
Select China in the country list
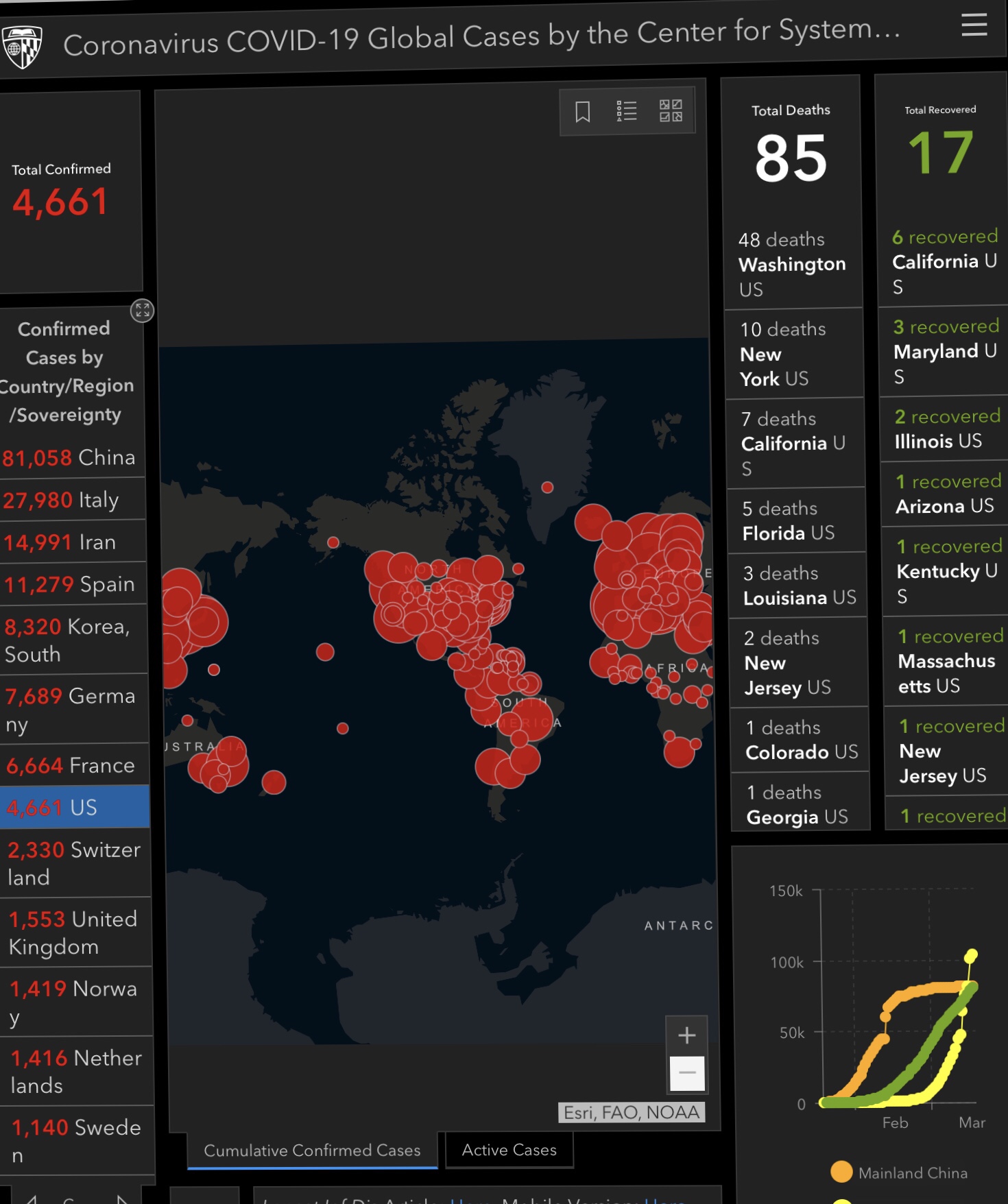(x=69, y=457)
